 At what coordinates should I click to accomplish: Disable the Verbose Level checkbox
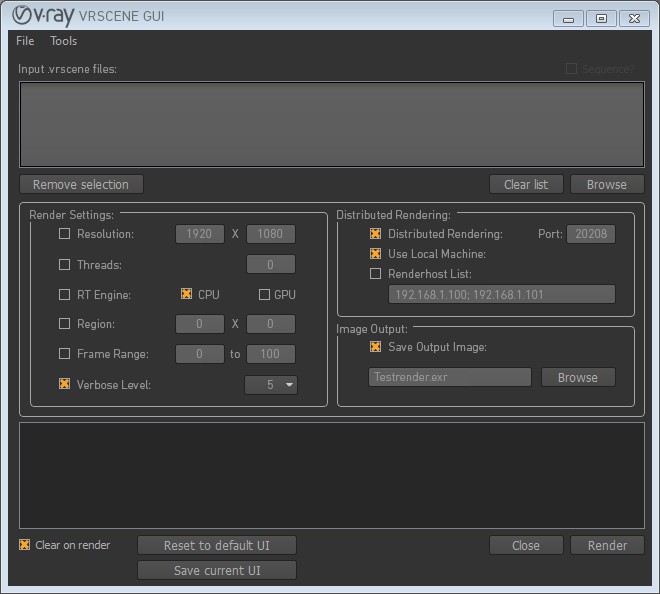click(x=64, y=384)
